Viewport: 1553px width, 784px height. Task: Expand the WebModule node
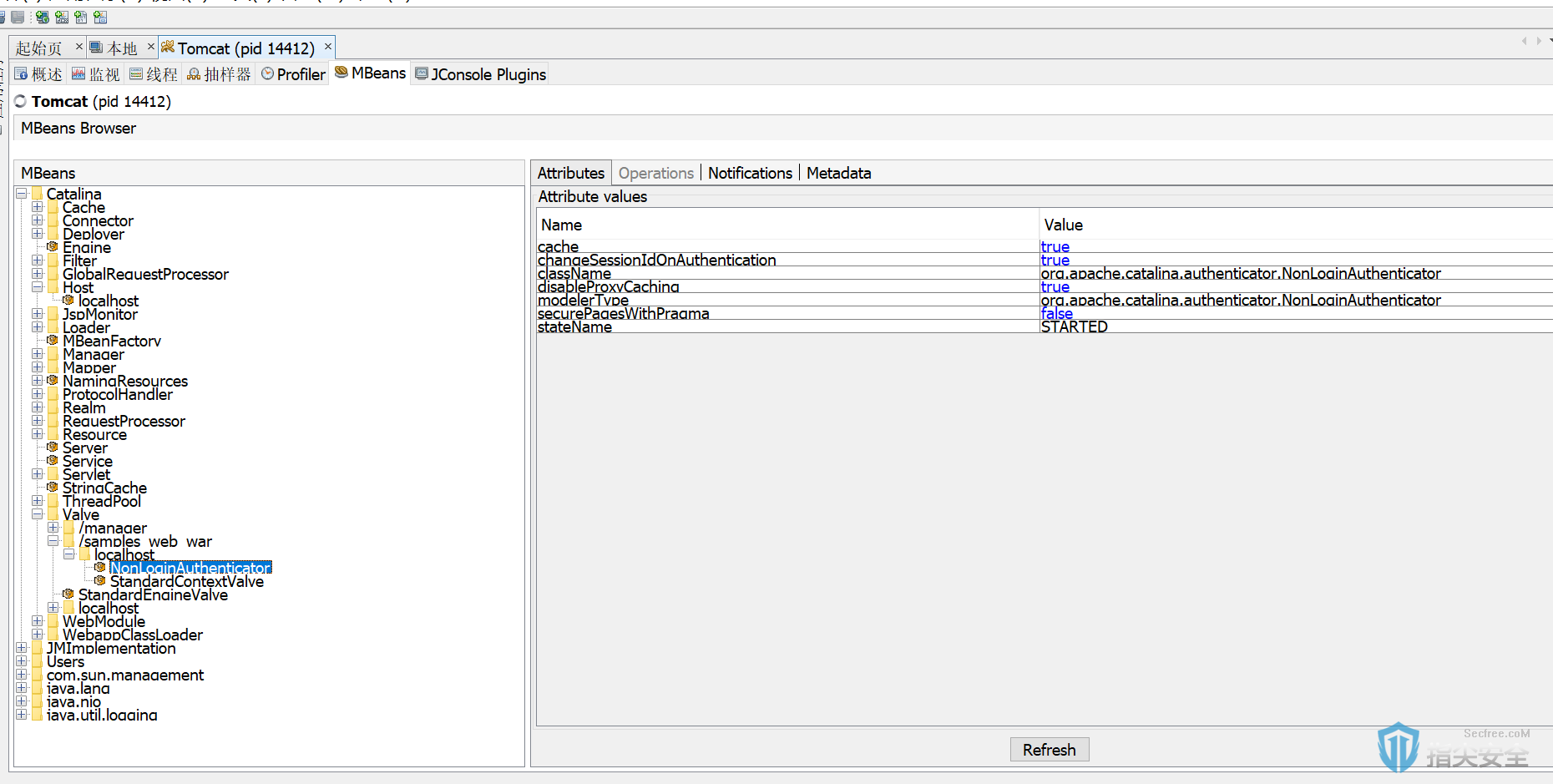click(x=38, y=621)
